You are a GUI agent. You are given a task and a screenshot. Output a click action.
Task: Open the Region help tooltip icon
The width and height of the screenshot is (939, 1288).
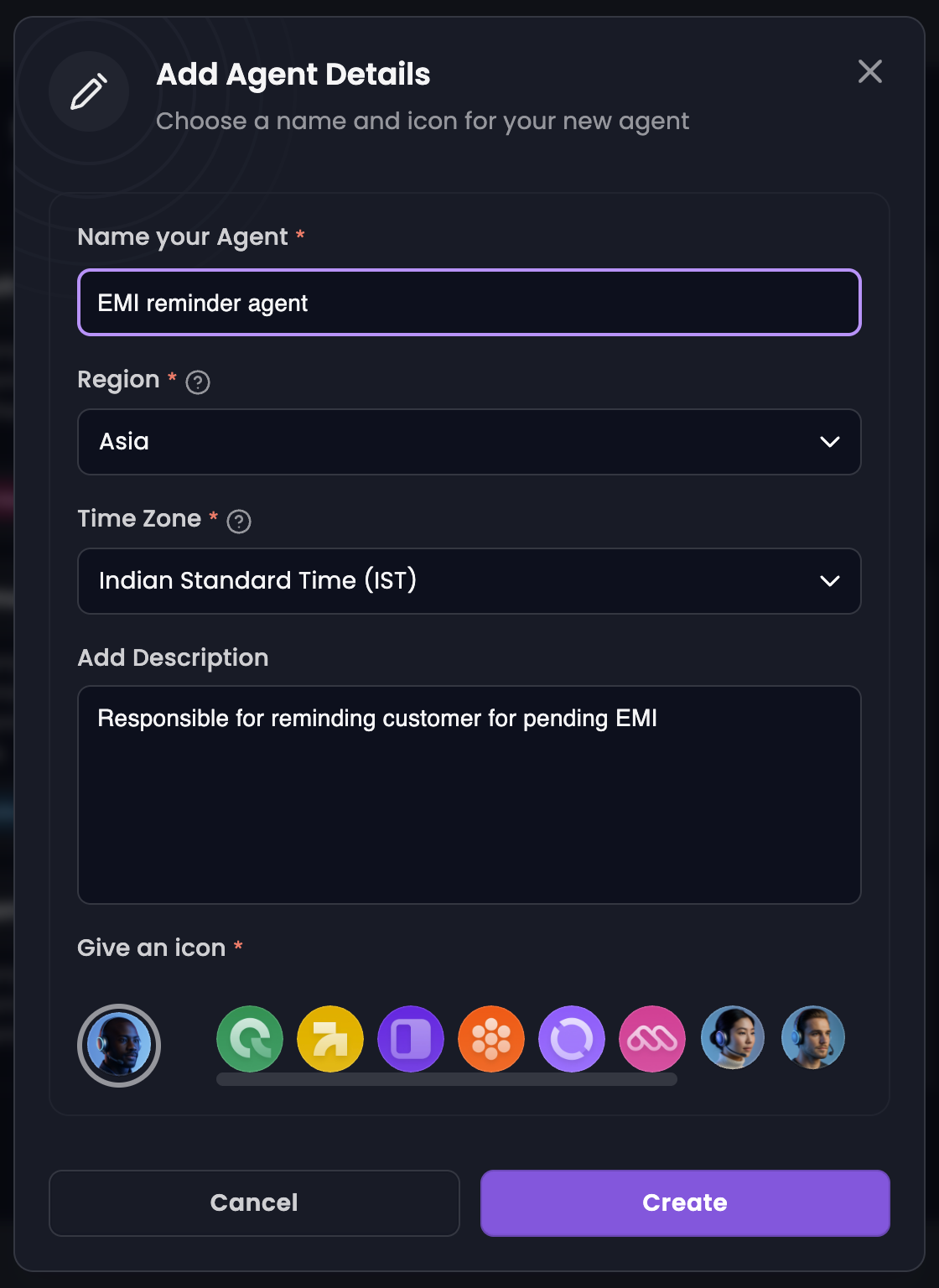click(x=195, y=382)
